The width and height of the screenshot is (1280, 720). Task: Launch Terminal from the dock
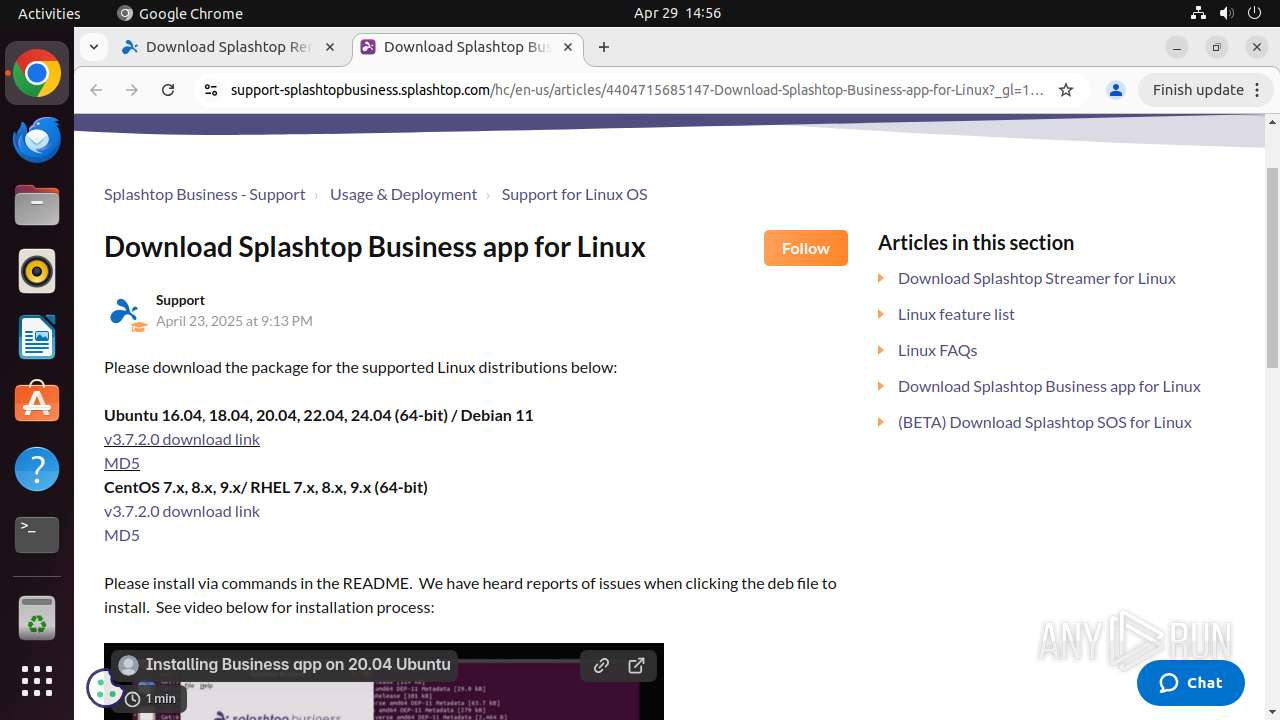pos(37,535)
